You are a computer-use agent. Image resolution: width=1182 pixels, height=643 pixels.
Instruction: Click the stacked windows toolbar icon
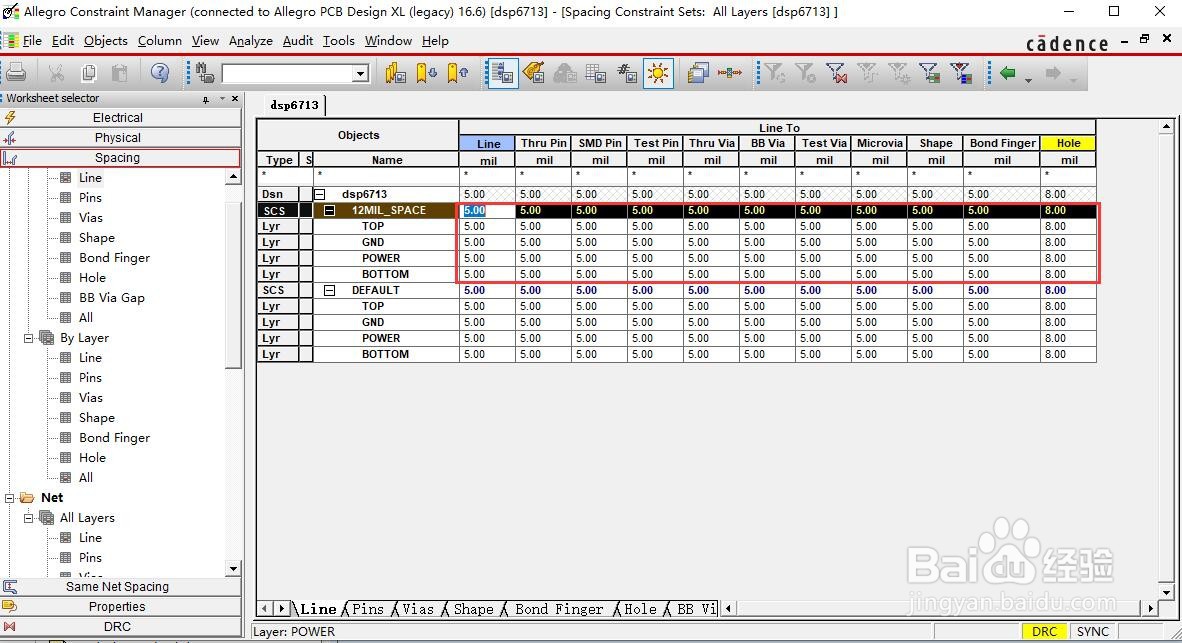point(698,72)
